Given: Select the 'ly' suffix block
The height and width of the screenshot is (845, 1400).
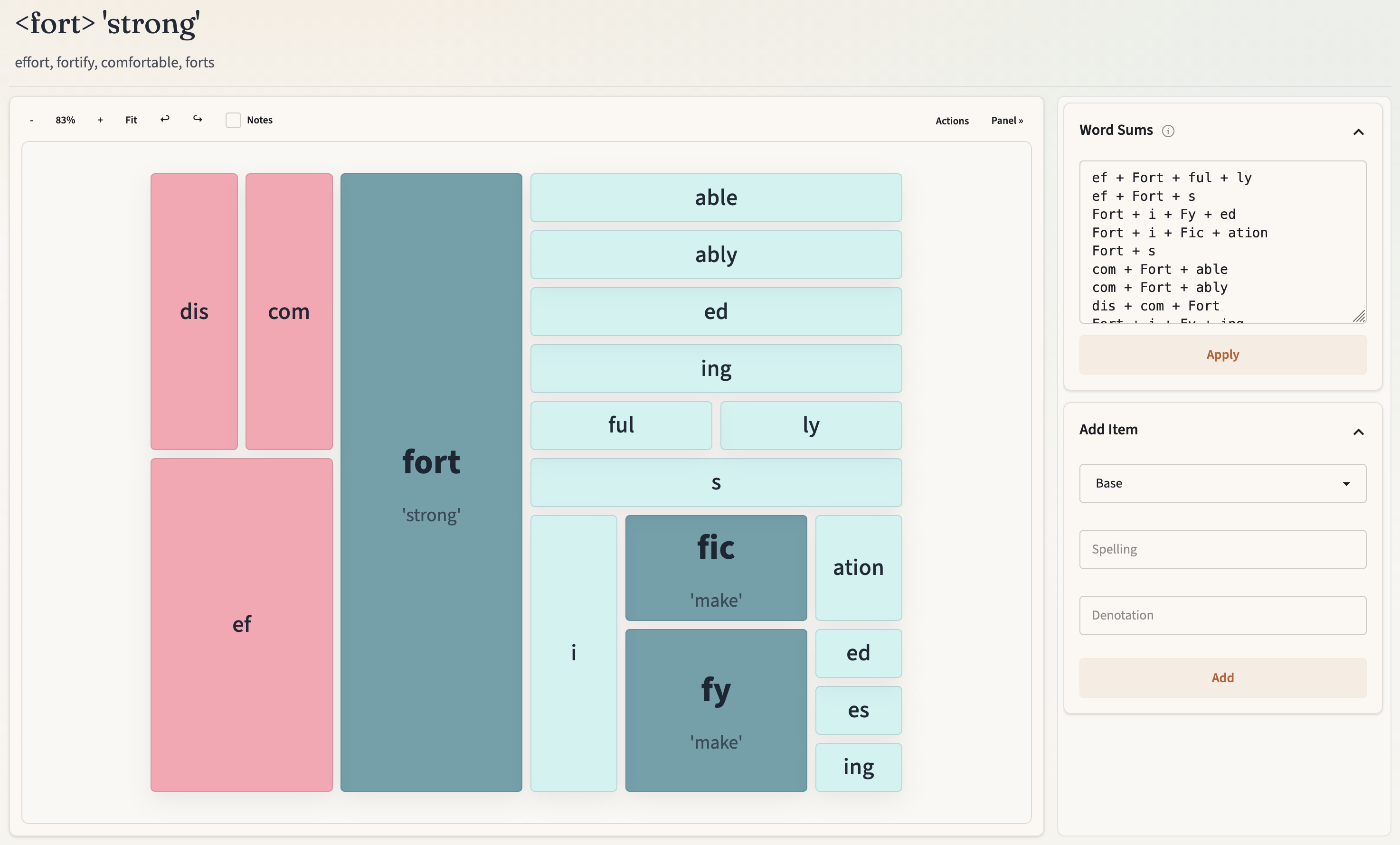Looking at the screenshot, I should click(811, 425).
